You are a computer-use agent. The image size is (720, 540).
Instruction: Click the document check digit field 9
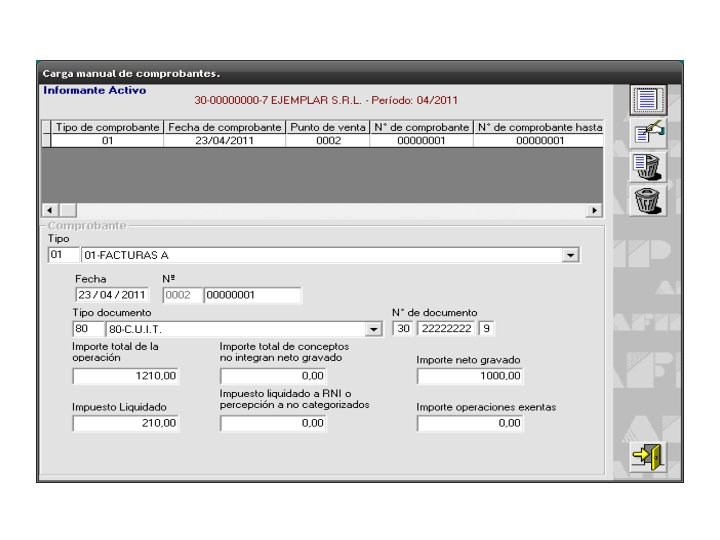click(486, 329)
